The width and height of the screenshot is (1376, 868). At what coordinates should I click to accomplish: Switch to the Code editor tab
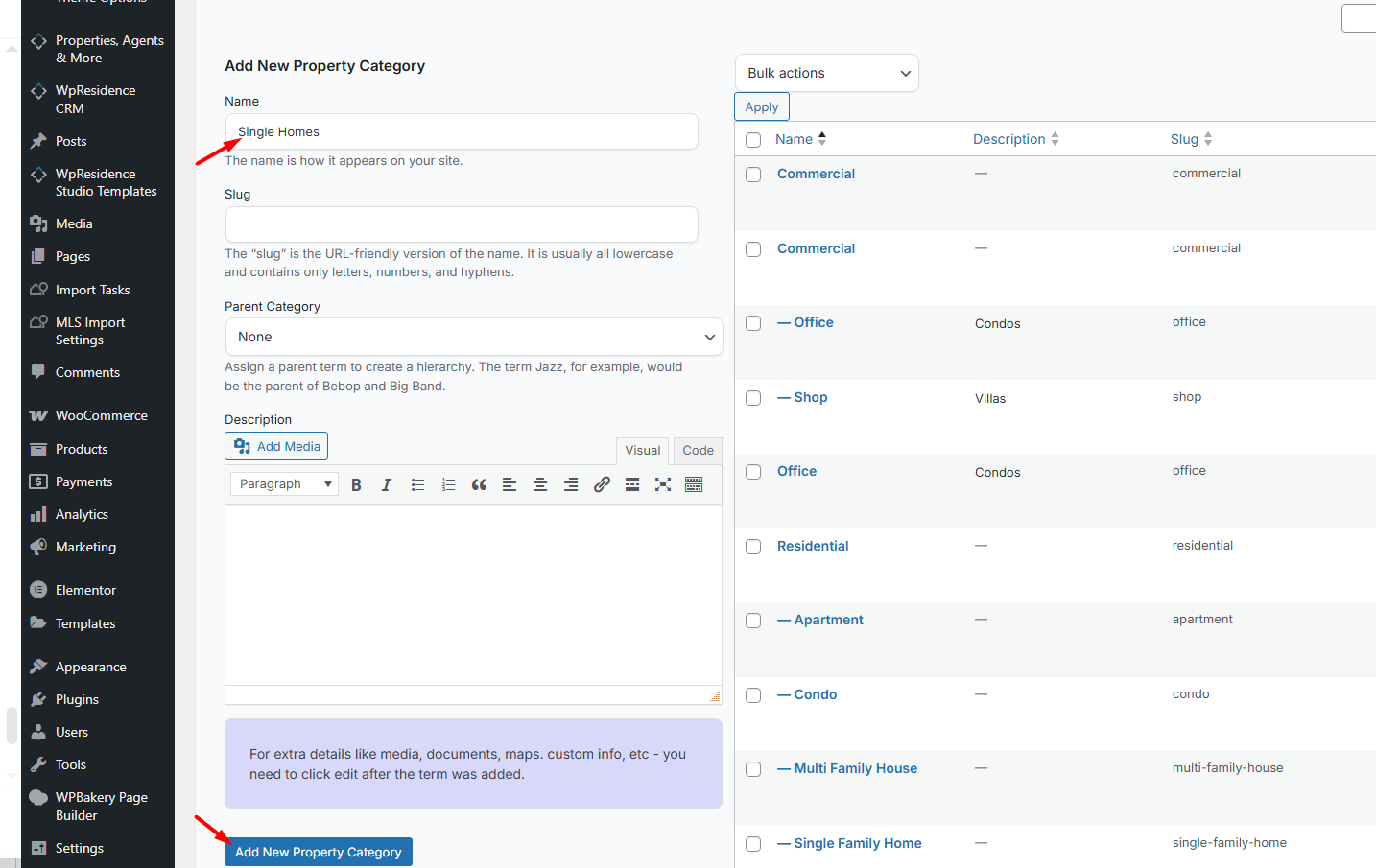coord(698,450)
